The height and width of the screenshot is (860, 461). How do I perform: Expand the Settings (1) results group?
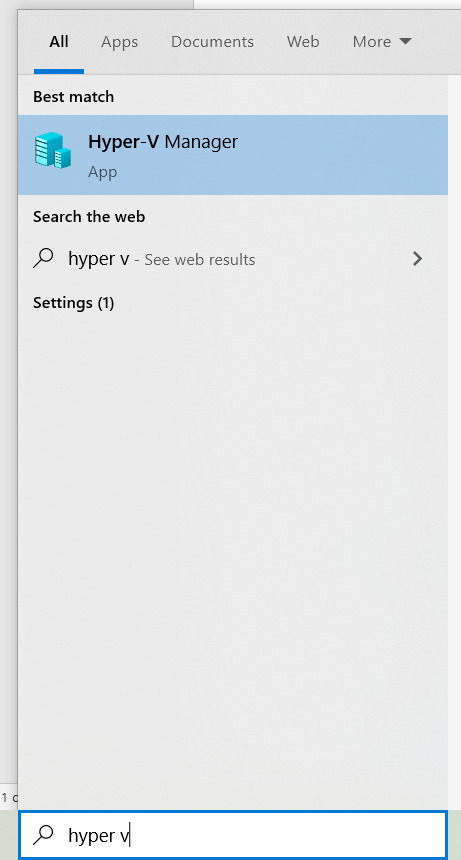click(x=73, y=303)
